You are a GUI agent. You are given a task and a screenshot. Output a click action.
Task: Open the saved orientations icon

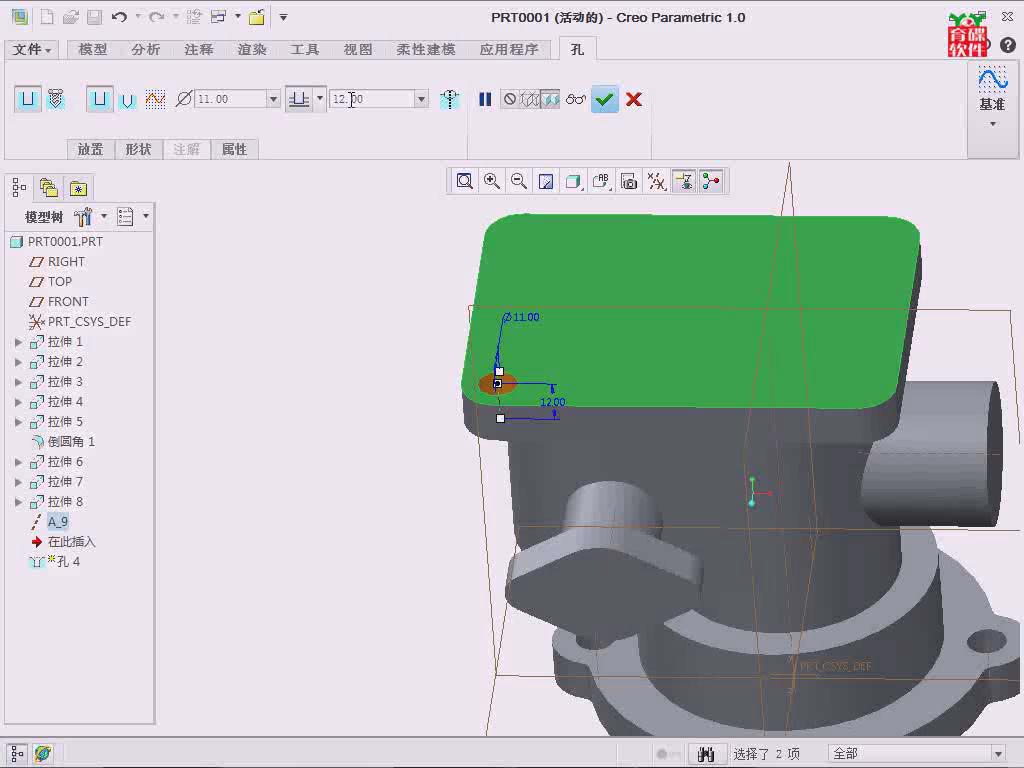tap(601, 181)
